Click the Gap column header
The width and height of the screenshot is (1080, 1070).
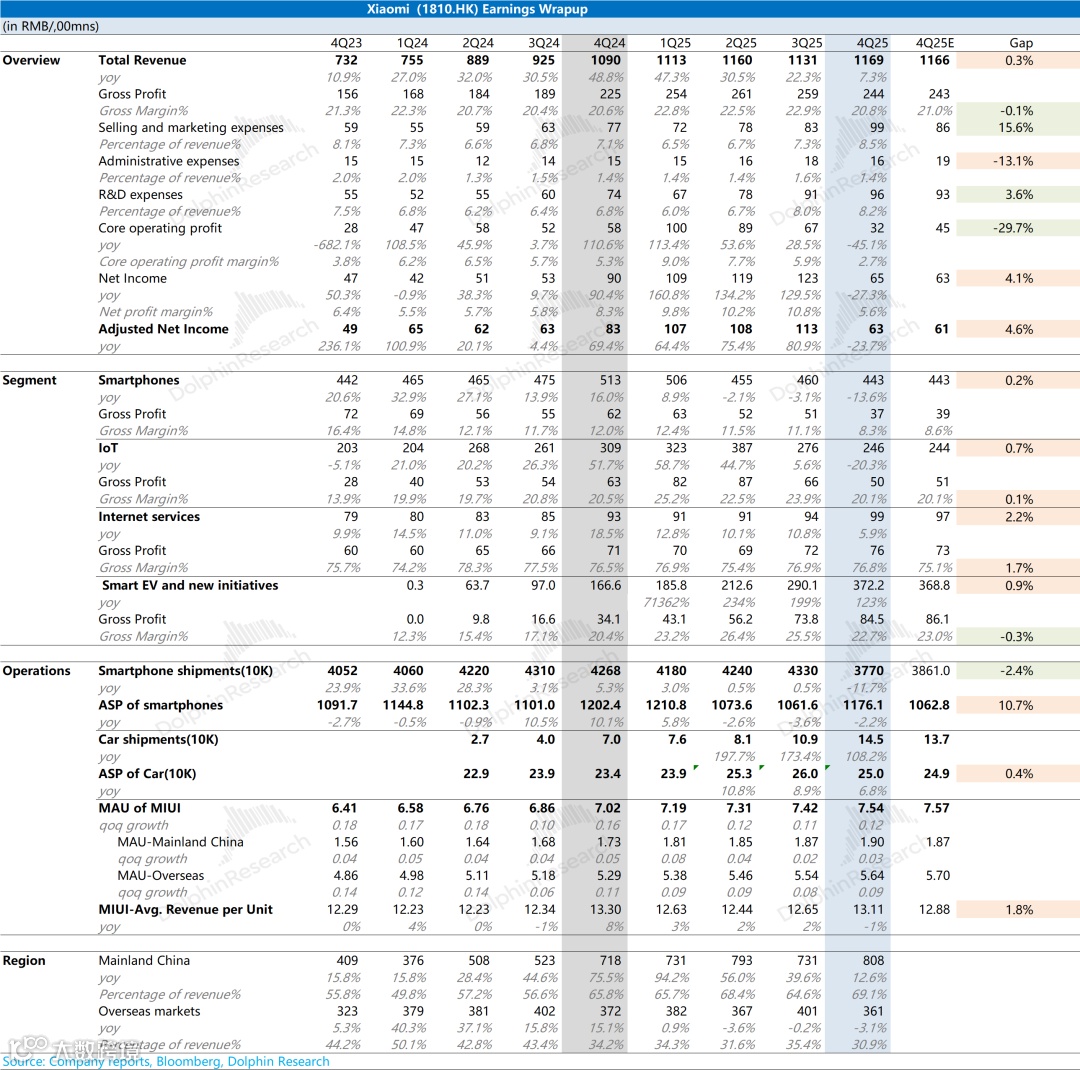1021,43
